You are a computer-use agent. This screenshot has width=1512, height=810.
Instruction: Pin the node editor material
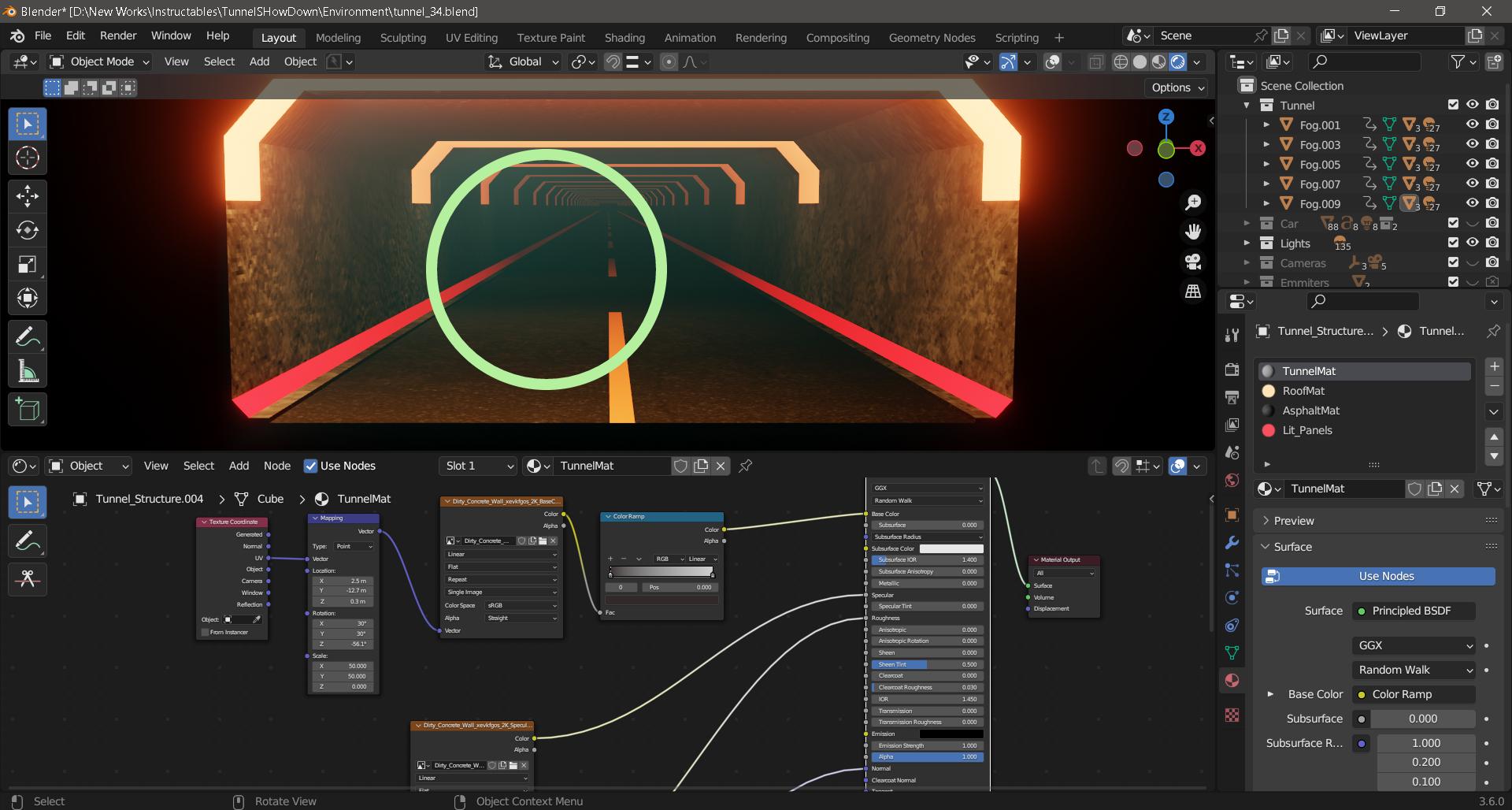745,466
